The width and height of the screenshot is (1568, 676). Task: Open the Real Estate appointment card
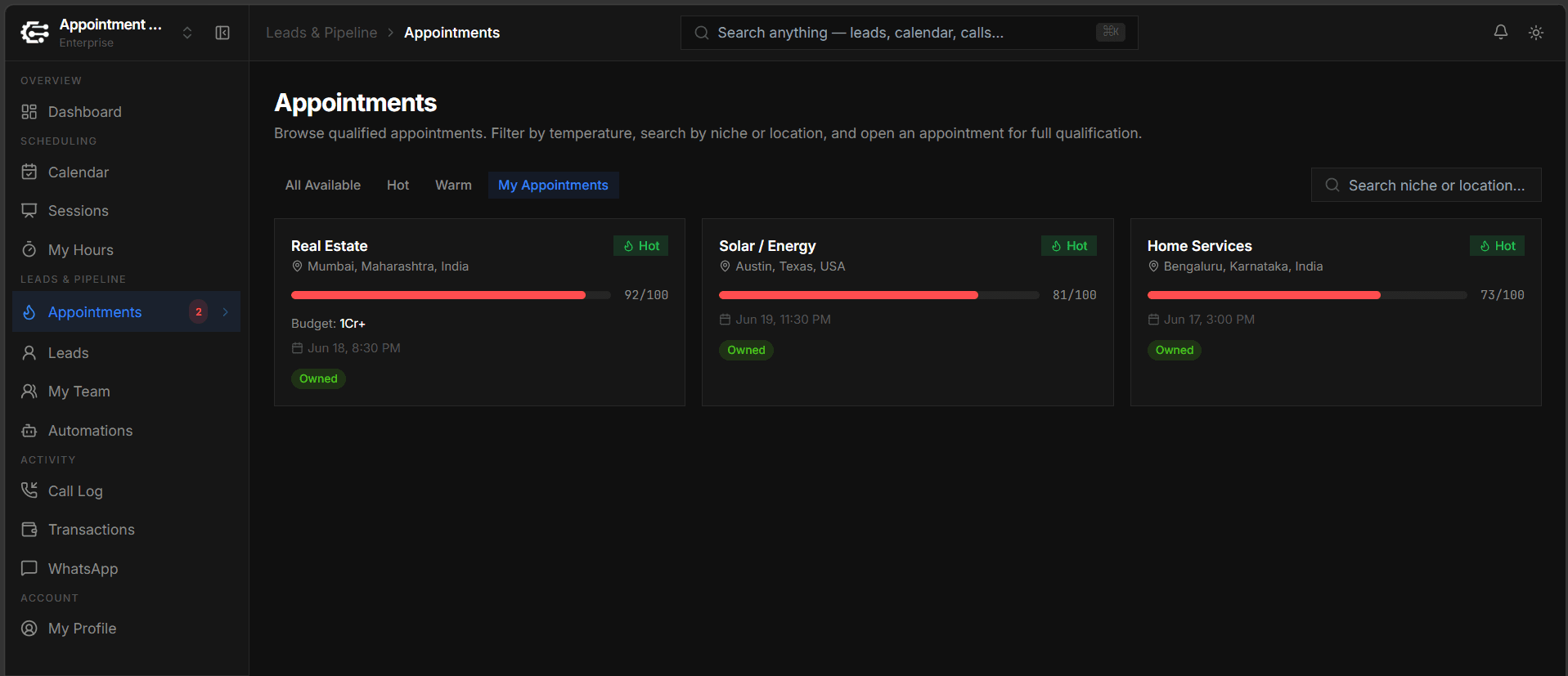[479, 312]
